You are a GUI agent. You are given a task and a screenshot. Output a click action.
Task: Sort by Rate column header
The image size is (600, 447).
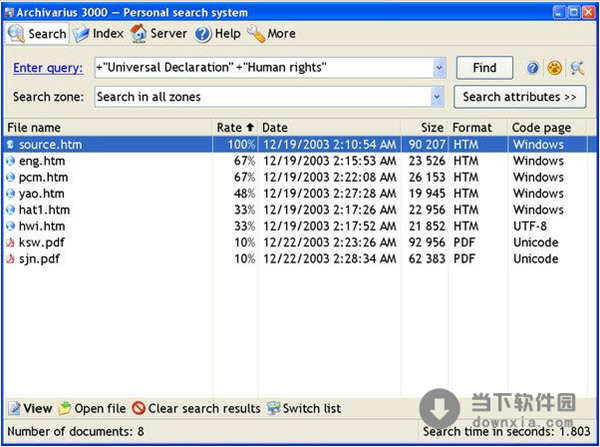tap(235, 127)
